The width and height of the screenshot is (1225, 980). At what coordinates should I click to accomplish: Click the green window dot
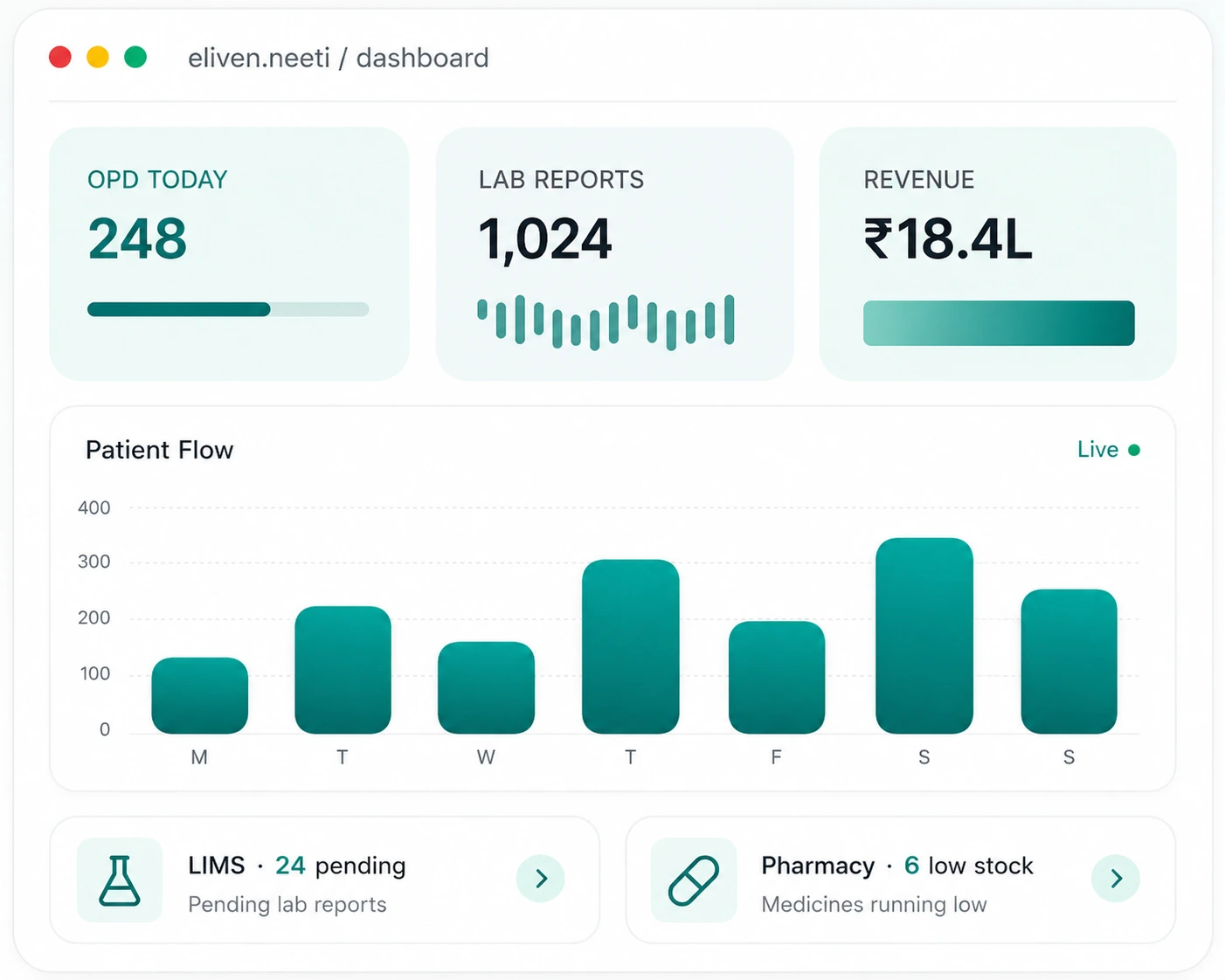coord(135,58)
